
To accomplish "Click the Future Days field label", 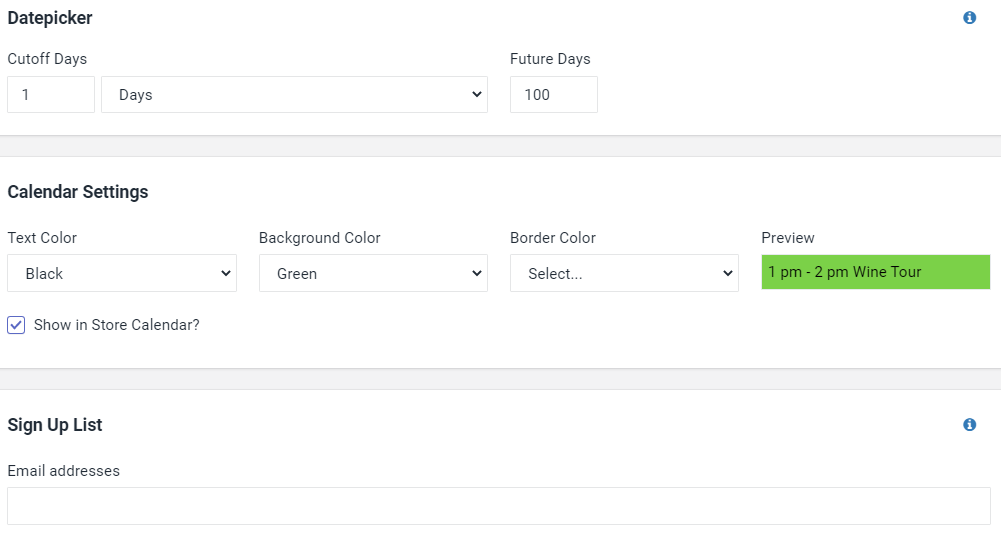I will 550,59.
